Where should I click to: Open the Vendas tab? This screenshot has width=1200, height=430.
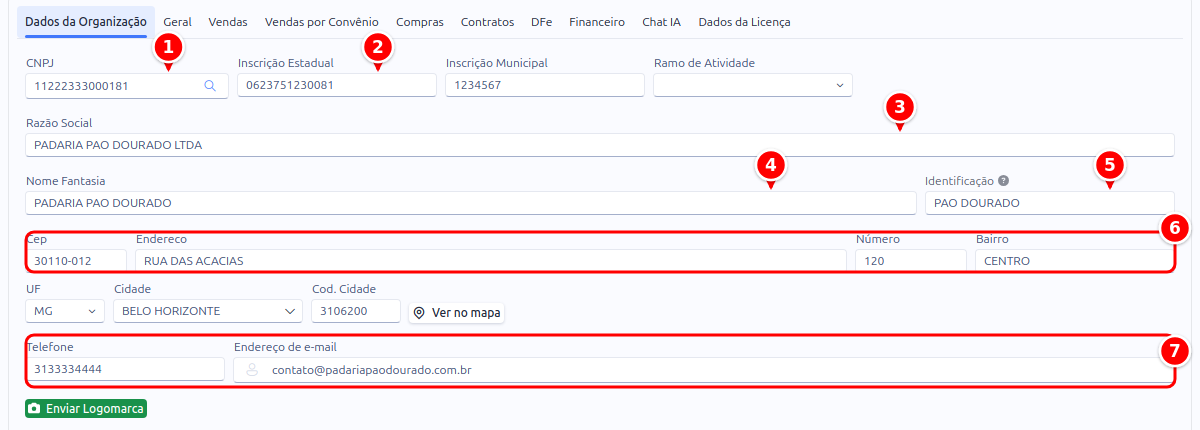pyautogui.click(x=228, y=21)
